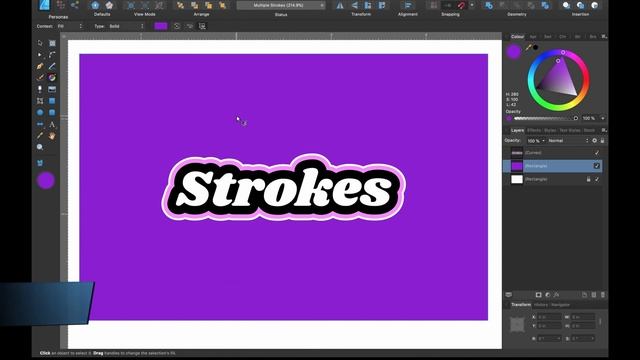This screenshot has height=360, width=640.
Task: Select the Move tool arrow
Action: tap(40, 43)
